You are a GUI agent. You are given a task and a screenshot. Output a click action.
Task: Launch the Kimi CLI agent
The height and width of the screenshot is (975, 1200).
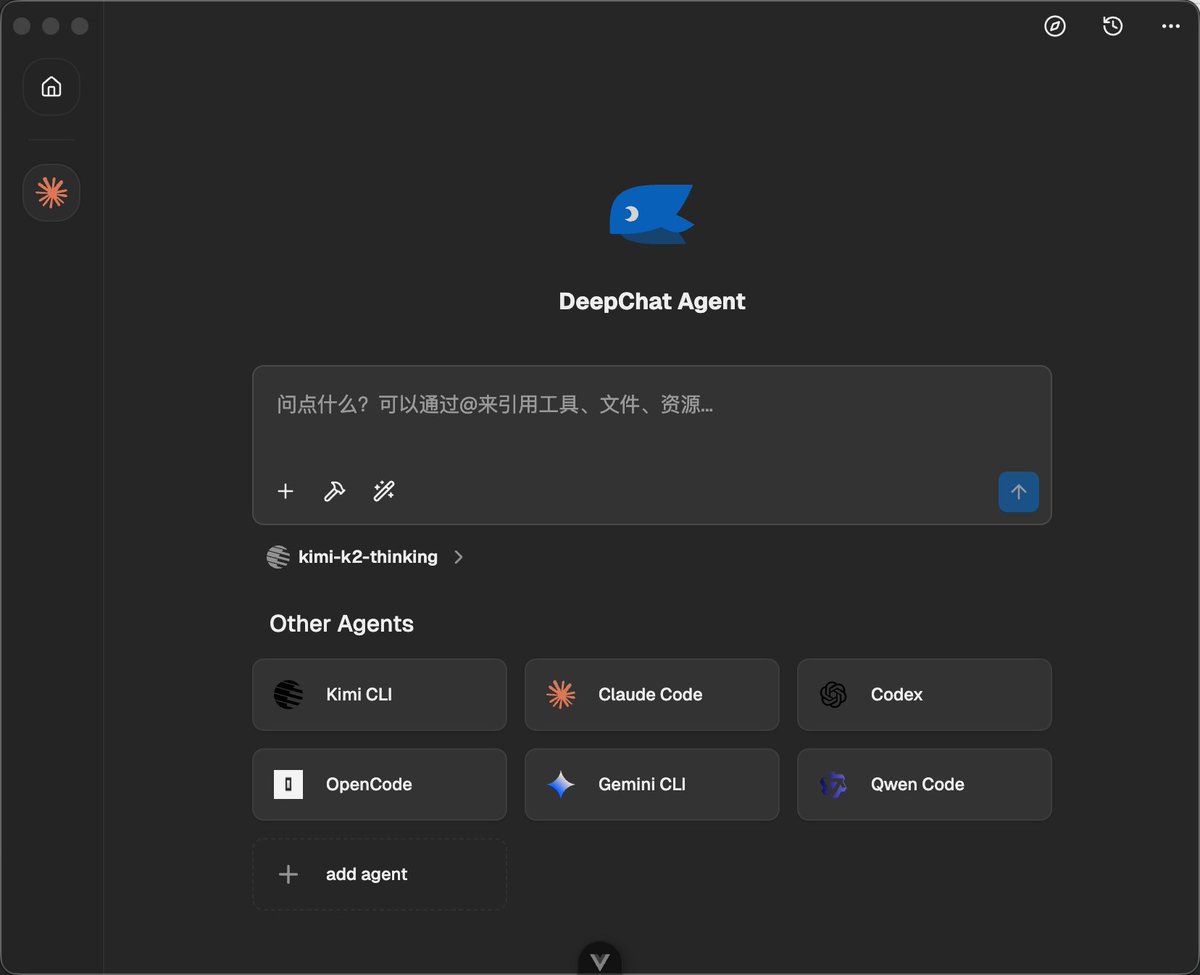coord(379,694)
